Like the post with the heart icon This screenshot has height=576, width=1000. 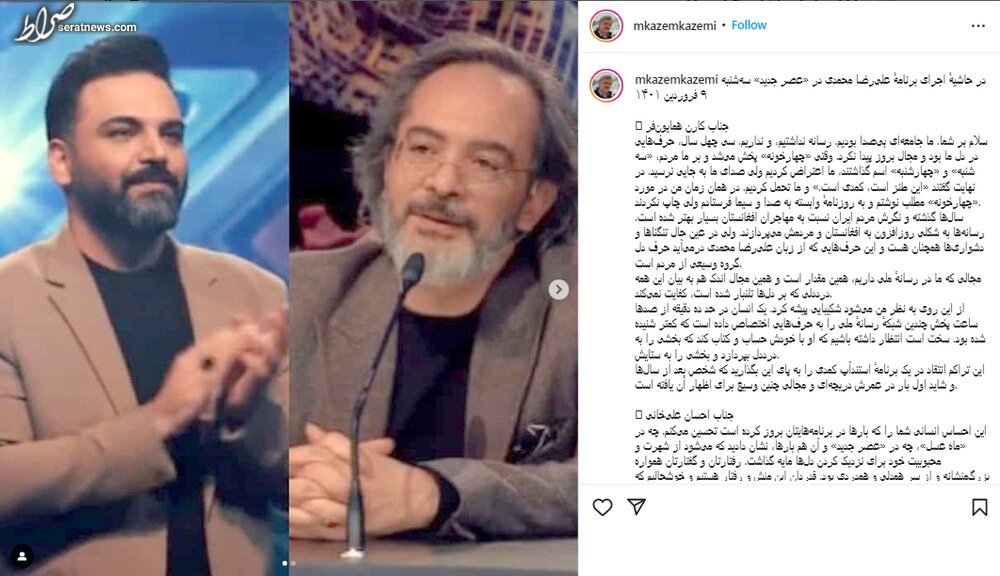(x=602, y=507)
